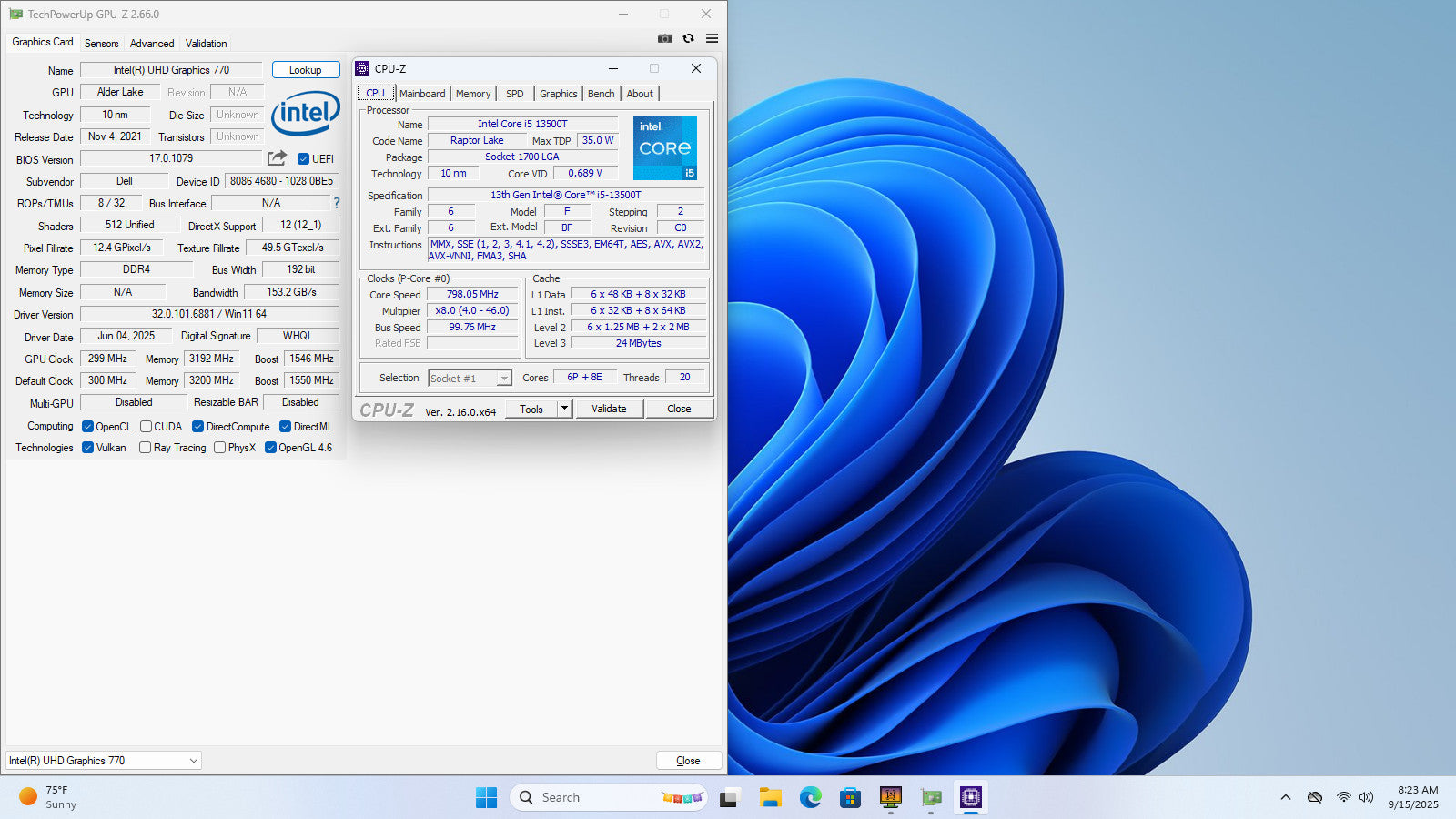Toggle the Ray Tracing checkbox
The height and width of the screenshot is (819, 1456).
(x=145, y=447)
